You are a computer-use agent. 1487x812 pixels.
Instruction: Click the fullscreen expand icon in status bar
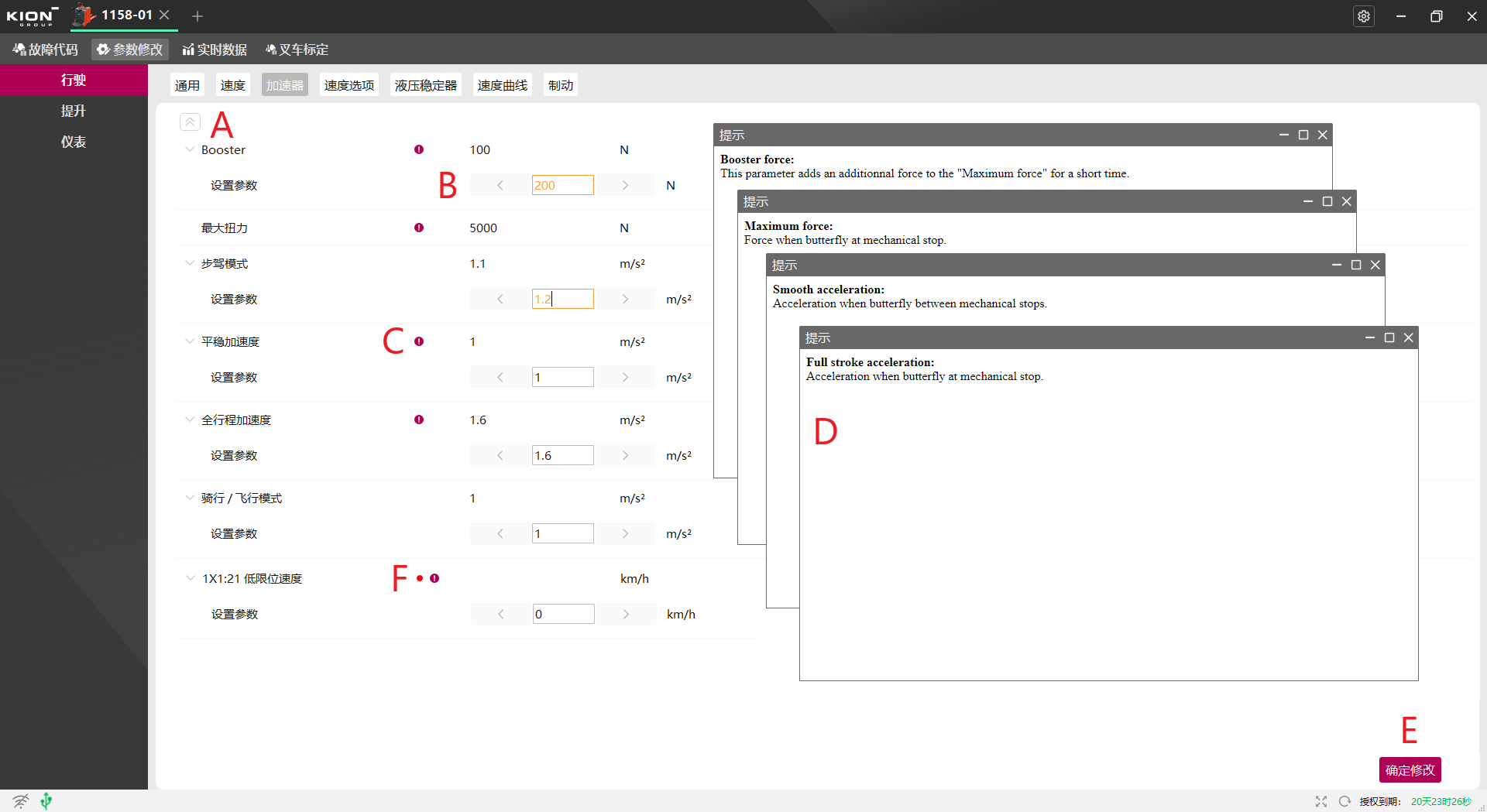(1321, 801)
